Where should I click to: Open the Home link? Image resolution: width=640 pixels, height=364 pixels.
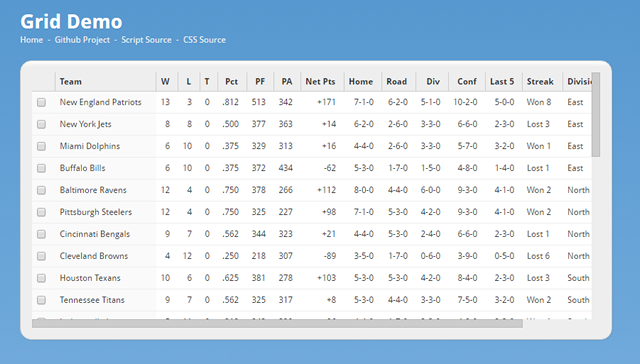31,40
